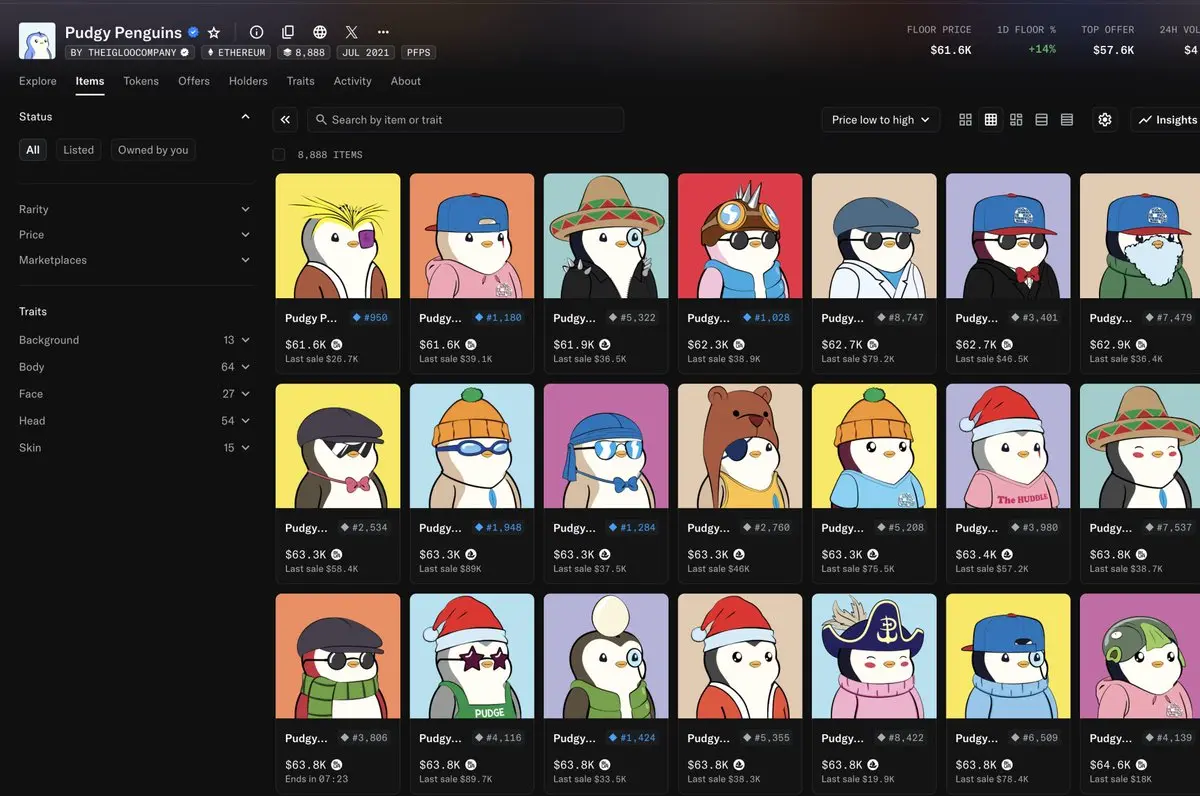The width and height of the screenshot is (1200, 796).
Task: Open the pirate-hat penguin #8,422 image
Action: point(874,656)
